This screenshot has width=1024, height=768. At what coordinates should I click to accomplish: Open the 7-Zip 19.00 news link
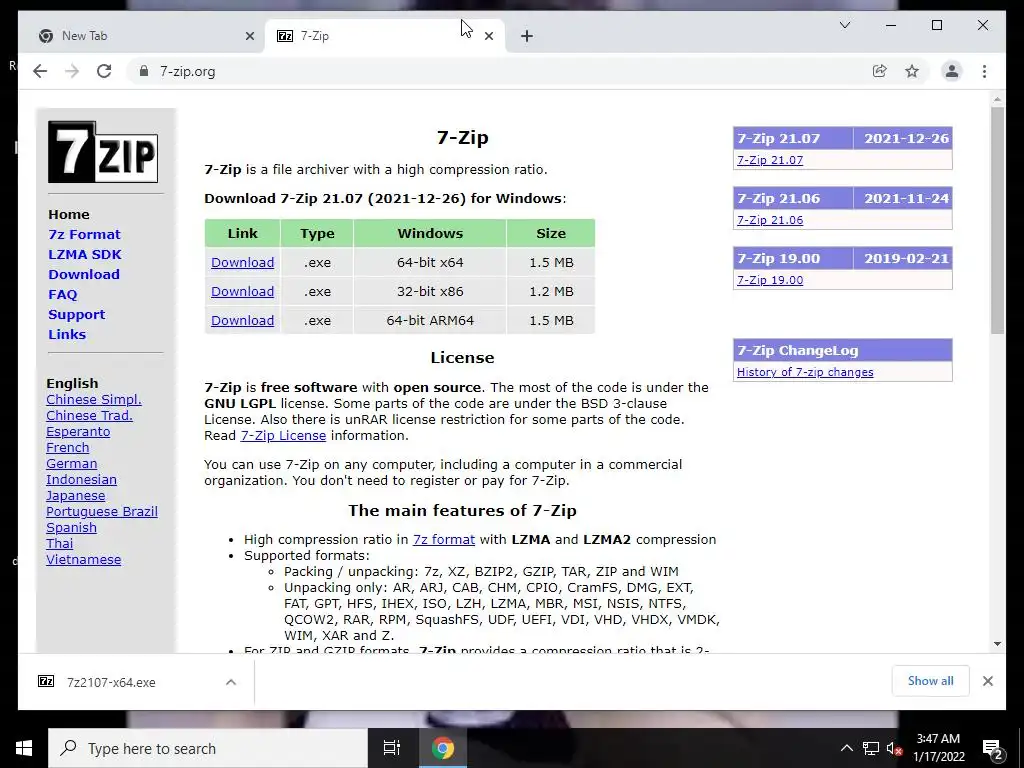point(770,280)
